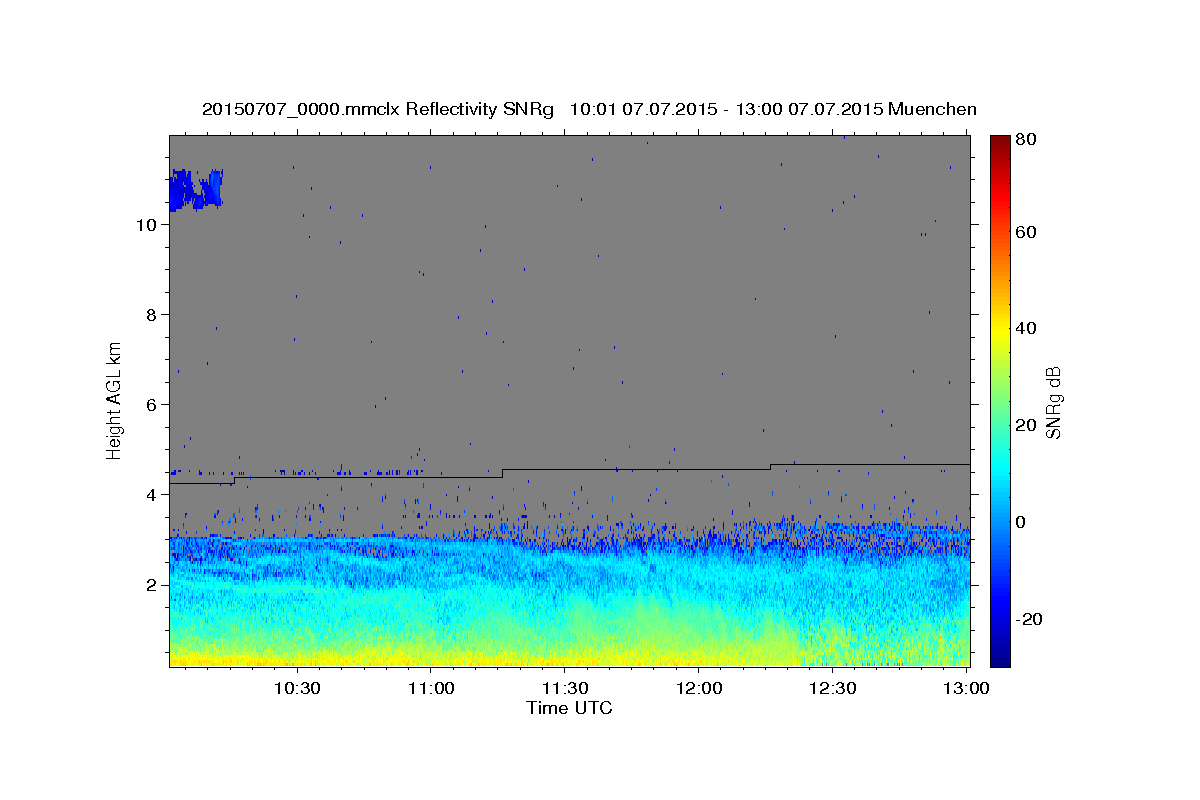Click the height tick label 4
The width and height of the screenshot is (1200, 800).
pos(151,495)
